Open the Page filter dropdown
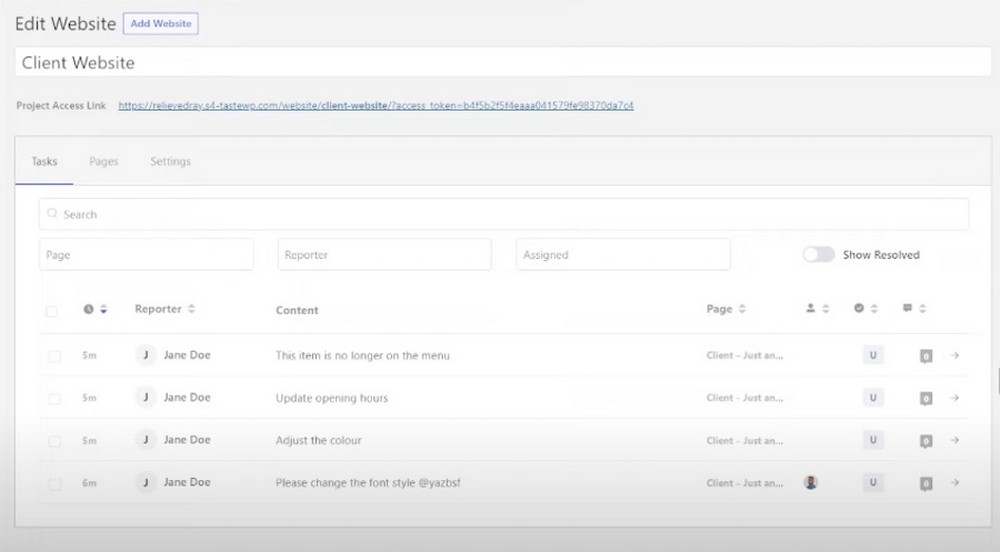Screen dimensions: 1000x552 [146, 254]
